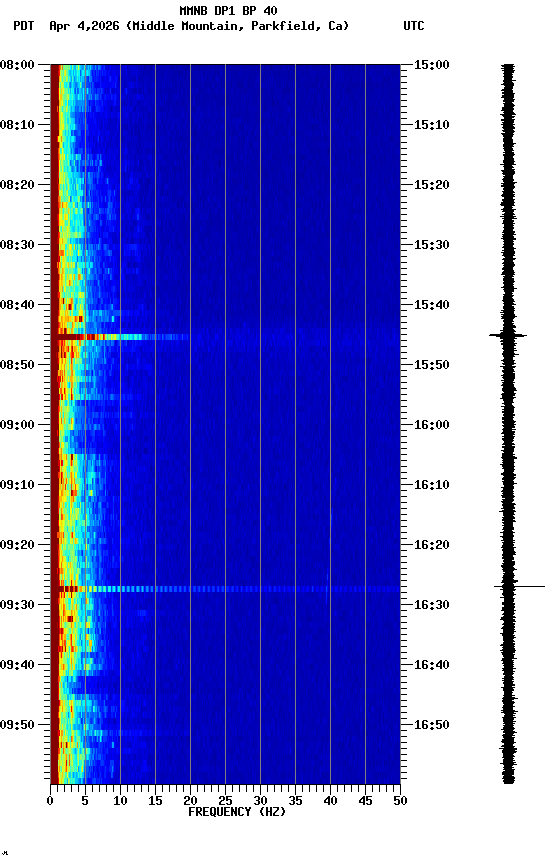Click the 16:10 UTC time label
Viewport: 552px width, 864px height.
point(432,485)
